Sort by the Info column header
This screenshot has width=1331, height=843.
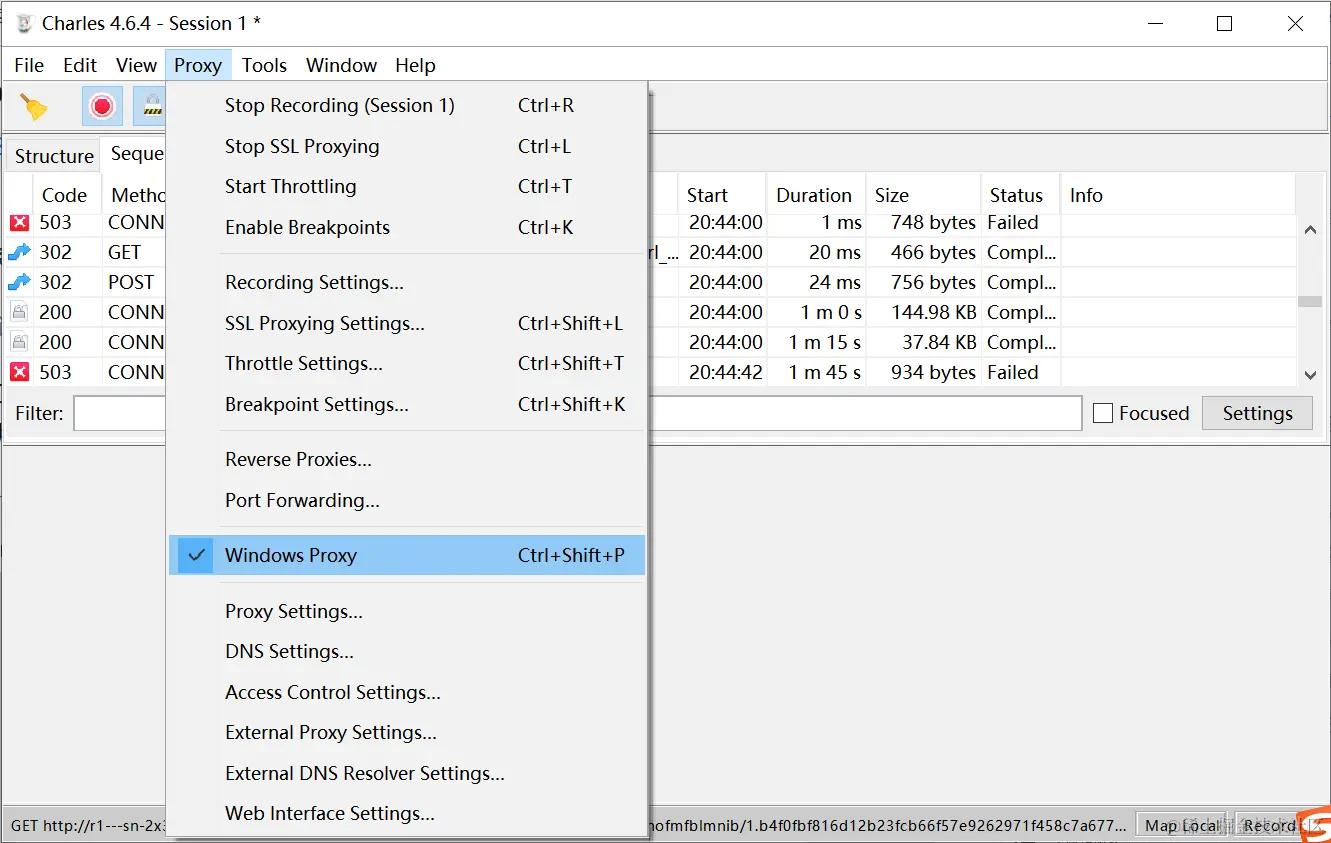pos(1177,195)
